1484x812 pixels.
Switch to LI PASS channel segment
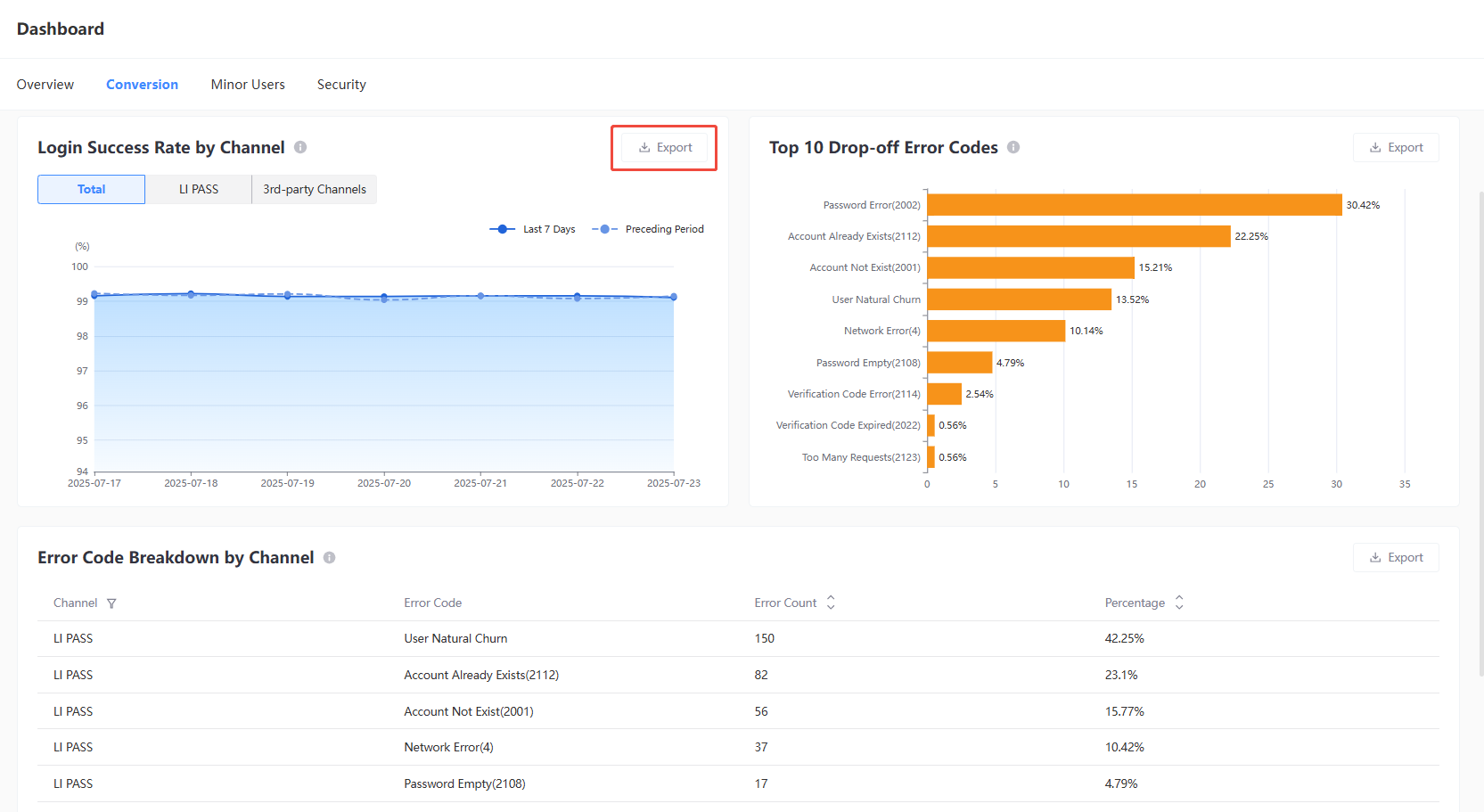(x=198, y=190)
